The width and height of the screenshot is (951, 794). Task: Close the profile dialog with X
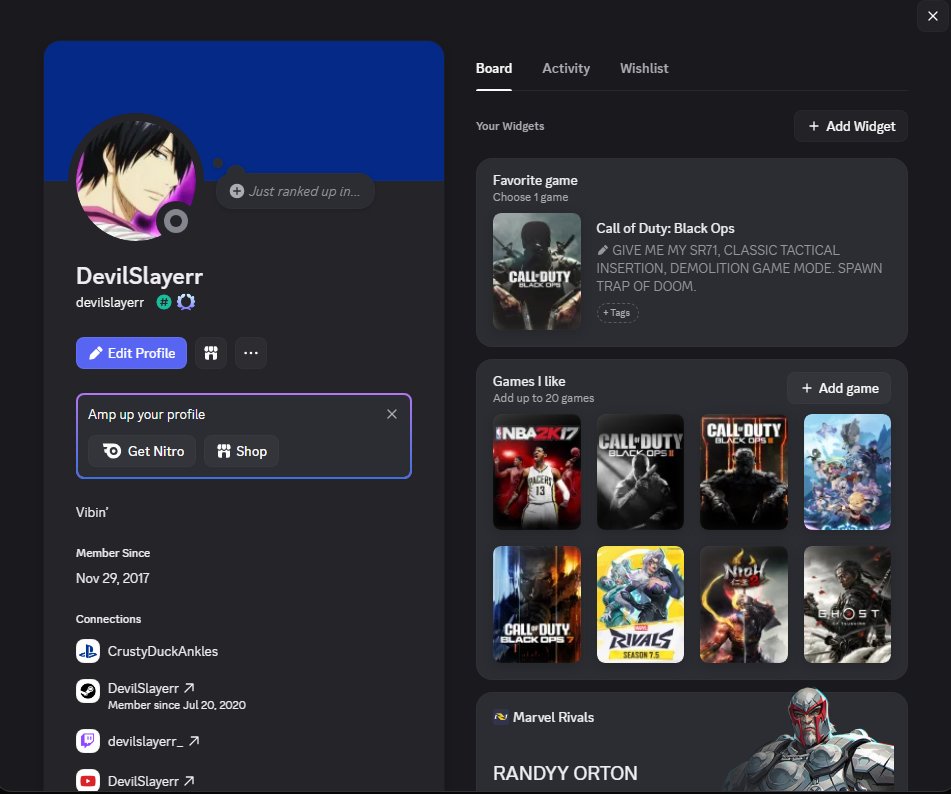pyautogui.click(x=933, y=16)
